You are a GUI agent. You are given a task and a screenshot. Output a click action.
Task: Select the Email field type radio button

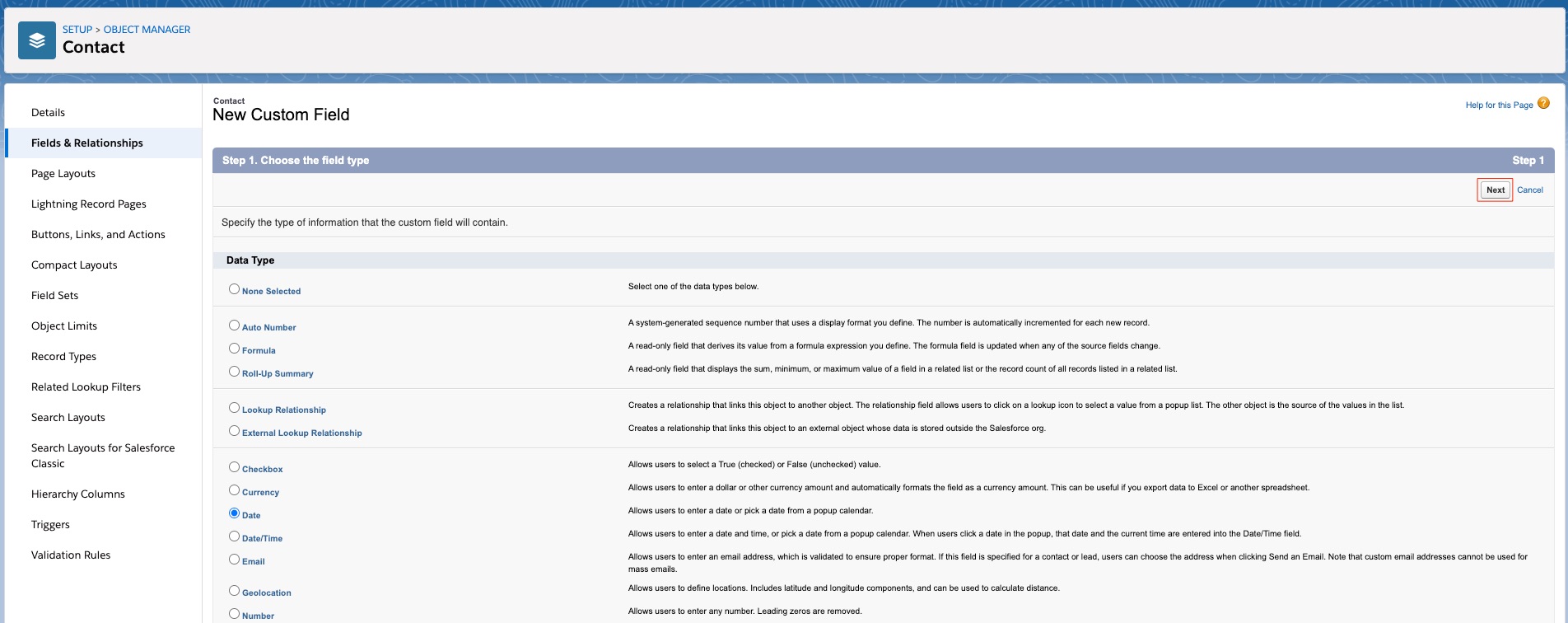pyautogui.click(x=235, y=560)
